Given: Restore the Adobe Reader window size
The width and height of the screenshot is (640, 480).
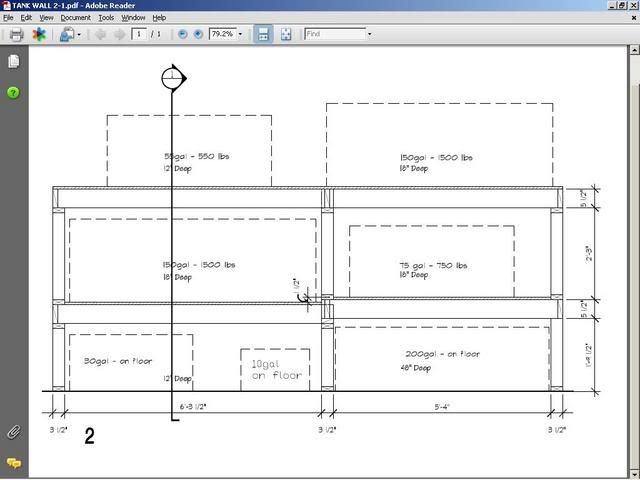Looking at the screenshot, I should tap(622, 5).
